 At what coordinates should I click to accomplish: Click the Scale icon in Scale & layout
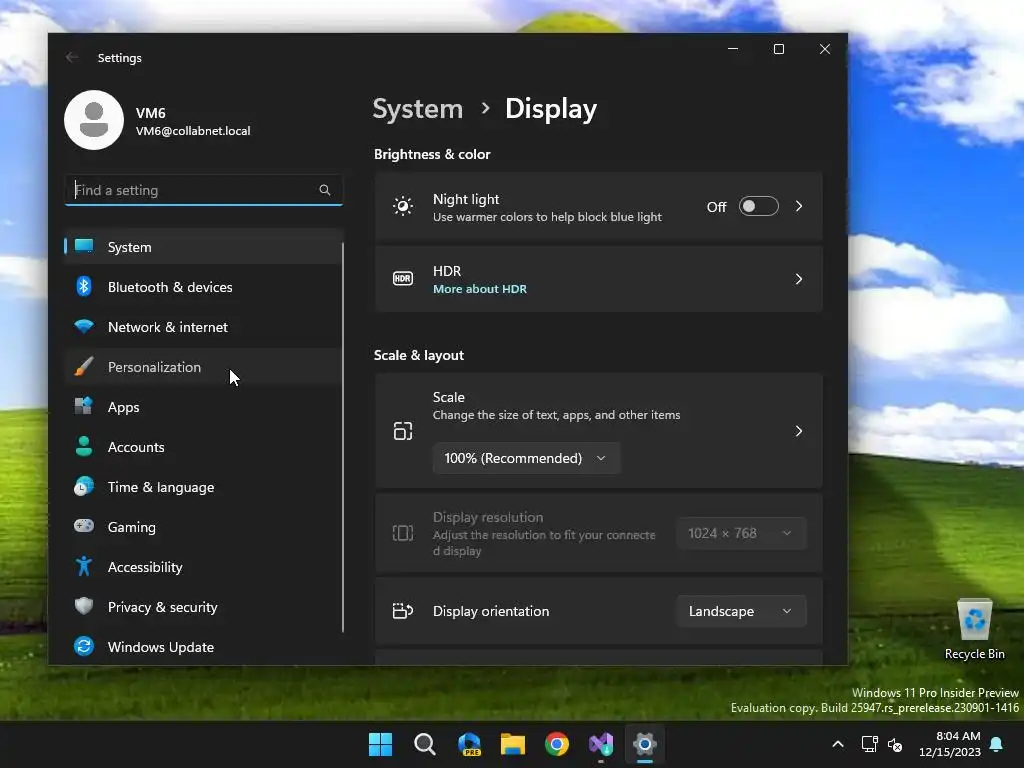tap(403, 431)
